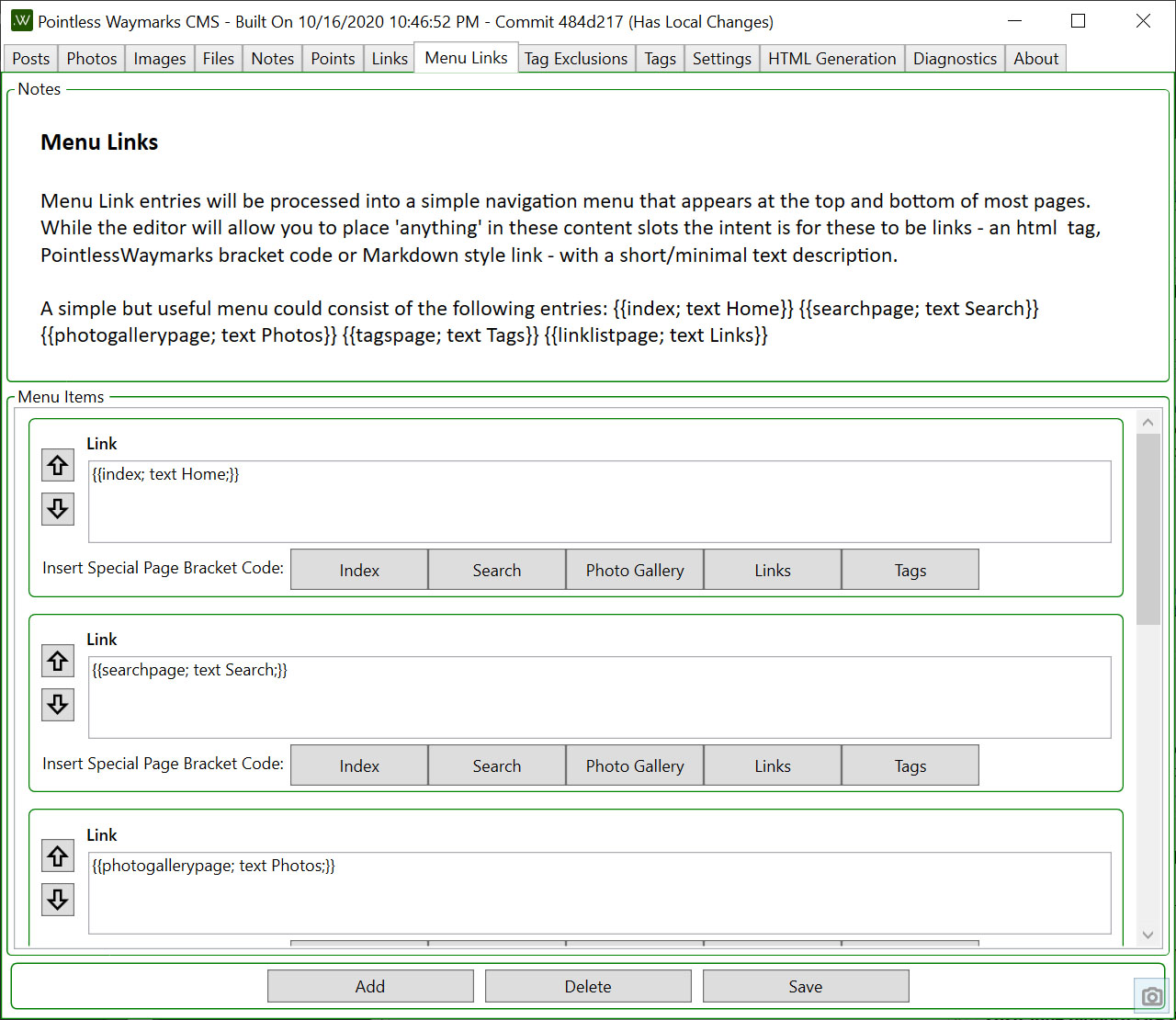Go to the Tags tab
The height and width of the screenshot is (1020, 1176).
(x=661, y=58)
